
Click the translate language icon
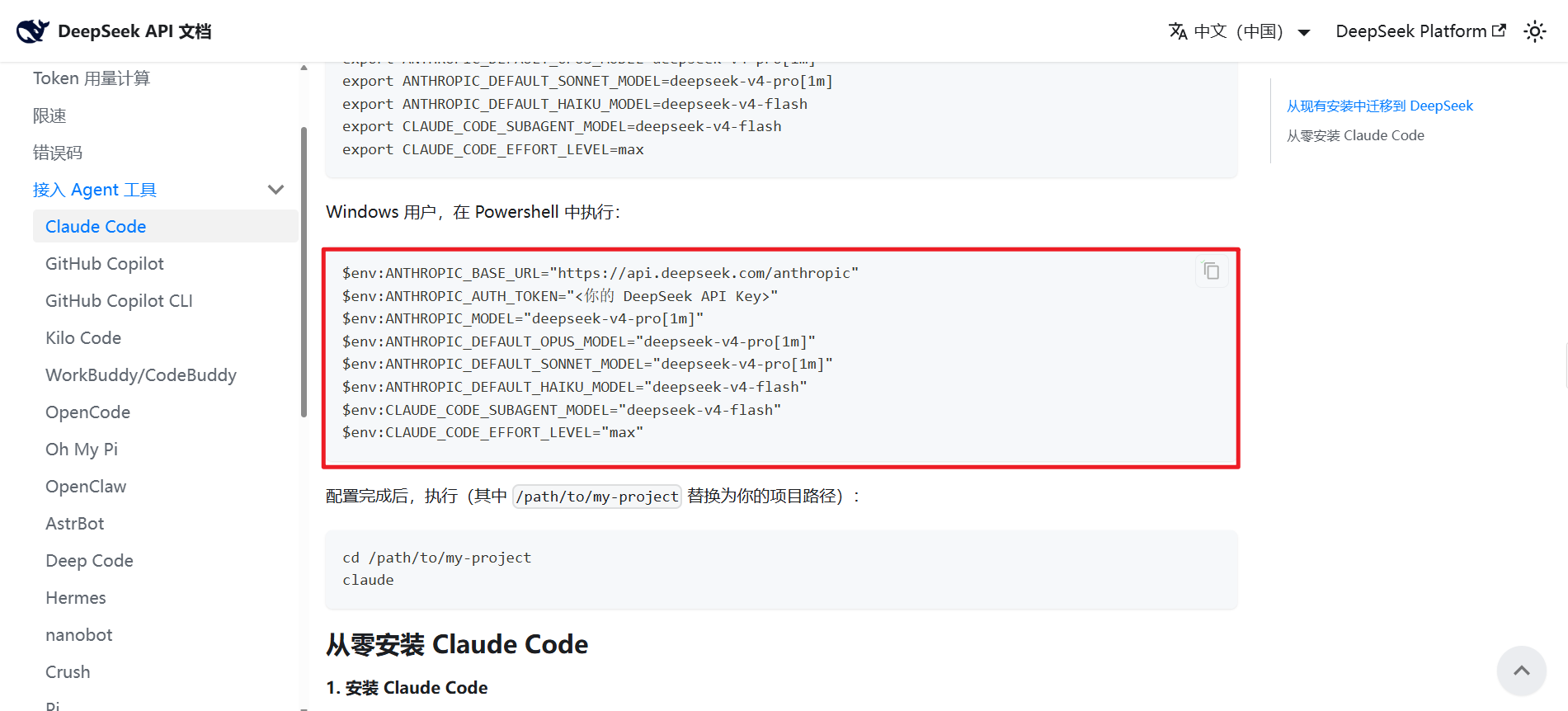[x=1178, y=31]
